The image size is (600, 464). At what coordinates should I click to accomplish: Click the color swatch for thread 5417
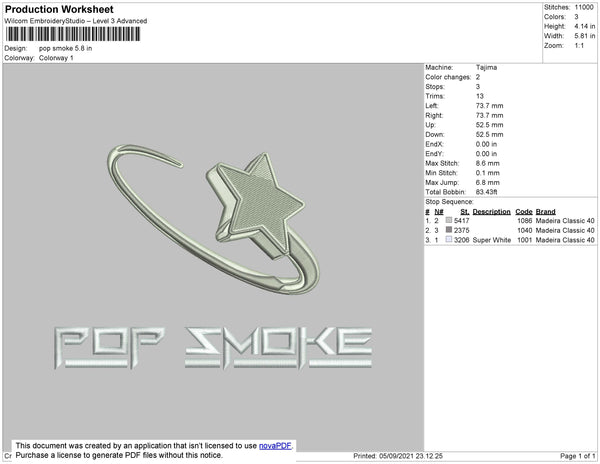click(x=449, y=220)
